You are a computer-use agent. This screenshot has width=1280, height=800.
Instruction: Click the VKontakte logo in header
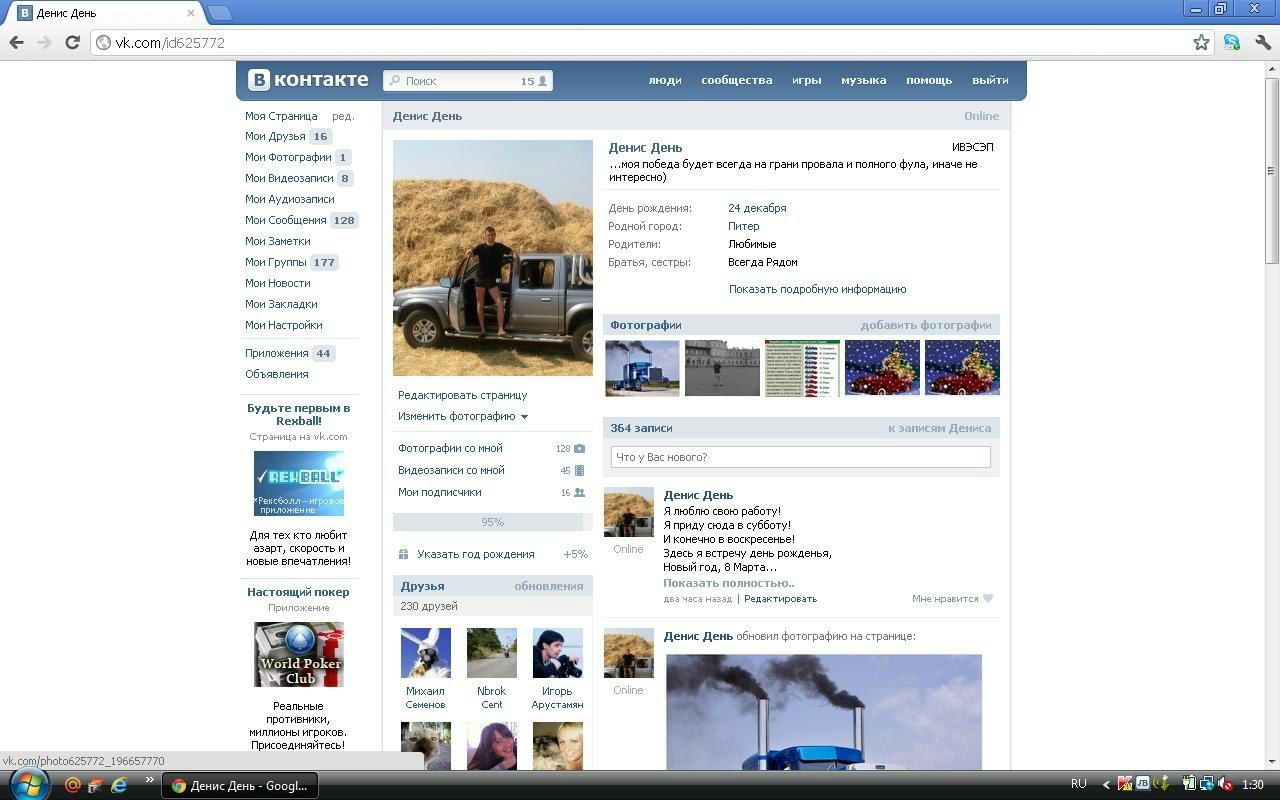click(x=308, y=80)
